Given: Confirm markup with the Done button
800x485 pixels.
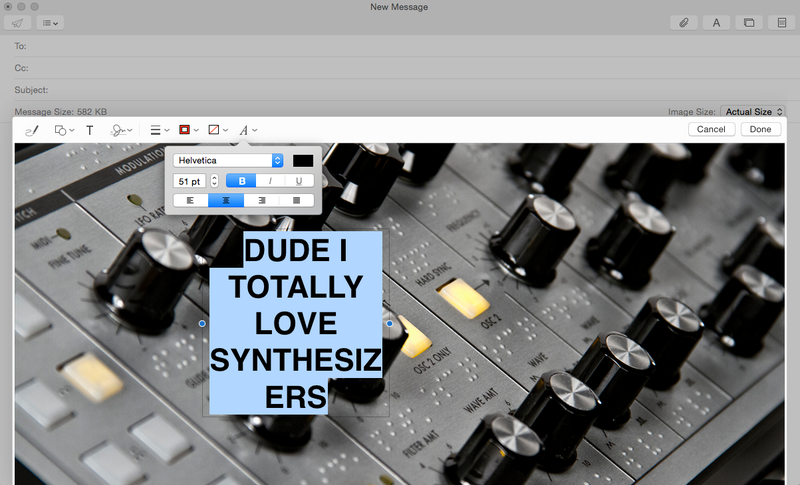Looking at the screenshot, I should pyautogui.click(x=760, y=129).
